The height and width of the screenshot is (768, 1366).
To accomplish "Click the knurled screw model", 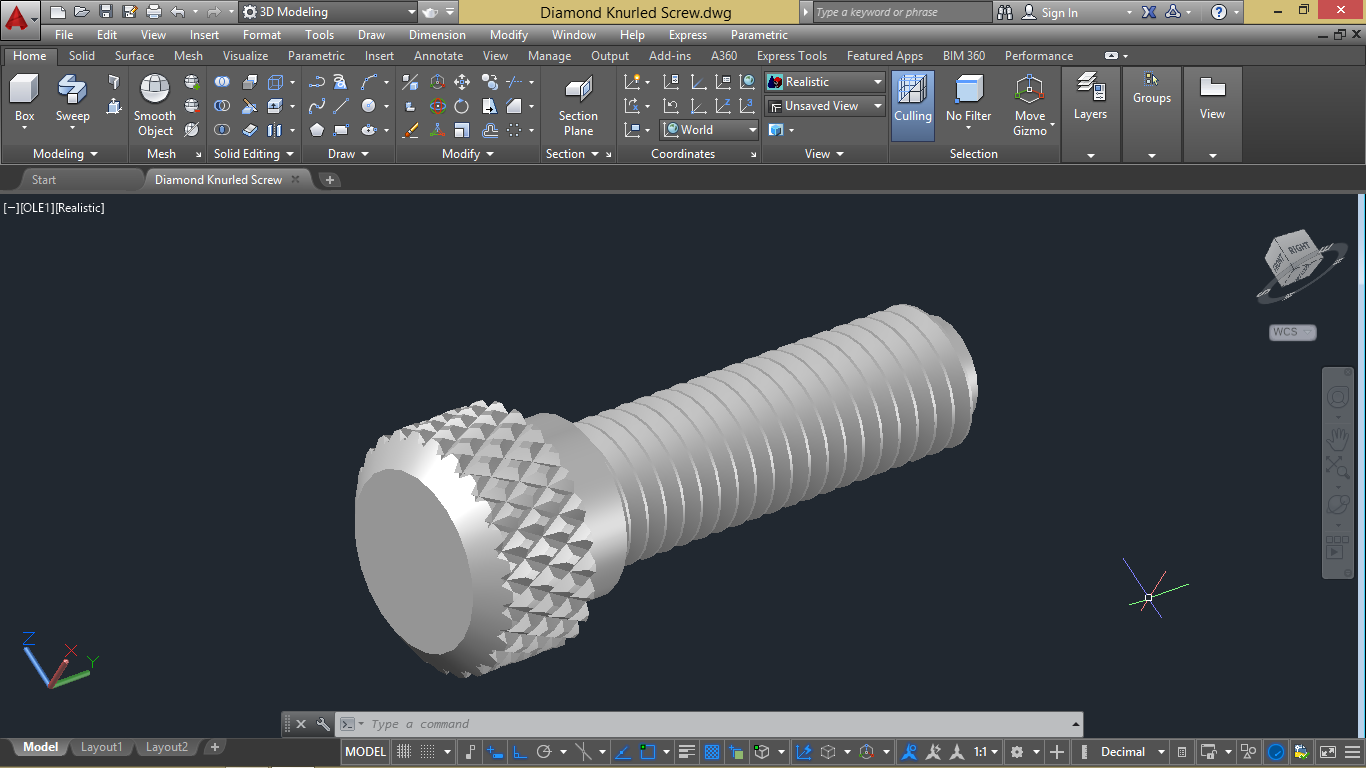I will coord(664,490).
